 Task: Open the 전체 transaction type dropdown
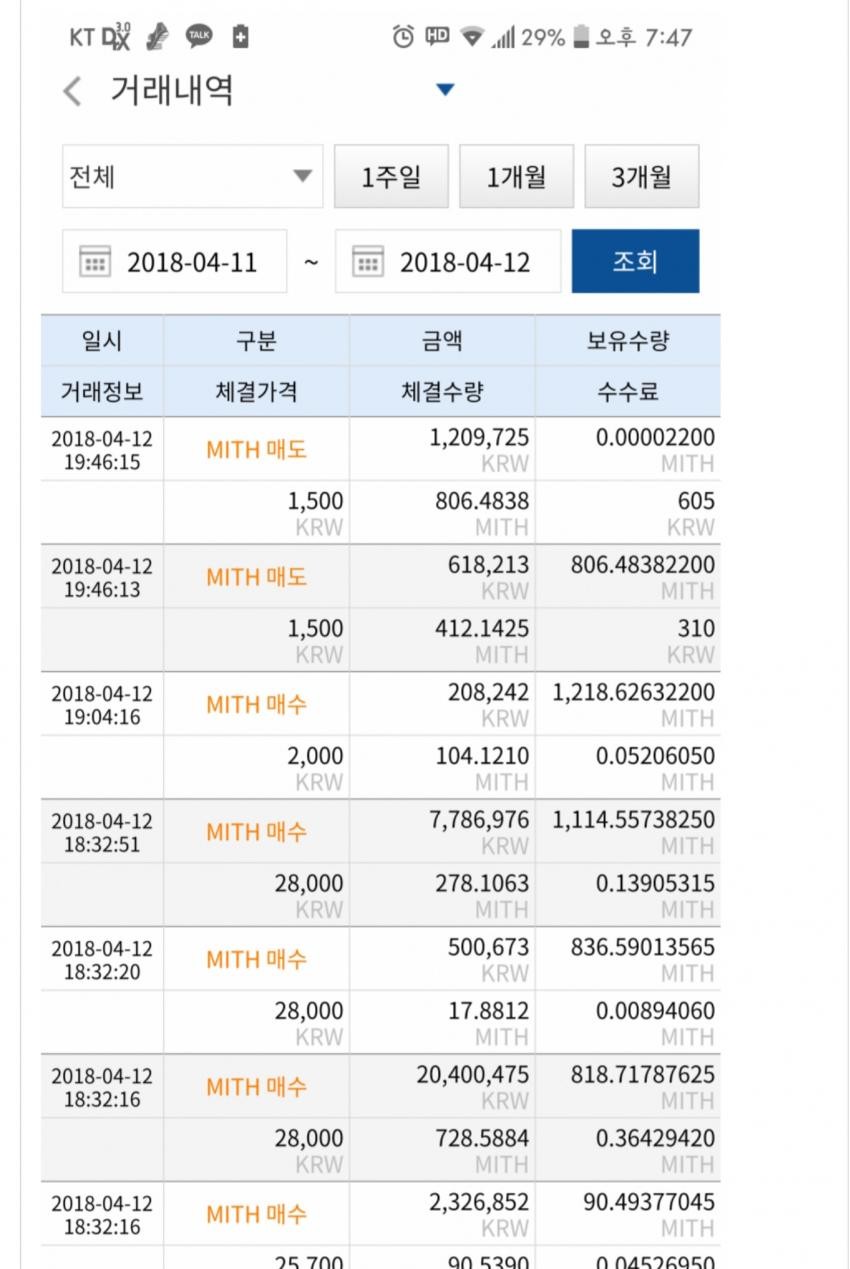pyautogui.click(x=190, y=175)
